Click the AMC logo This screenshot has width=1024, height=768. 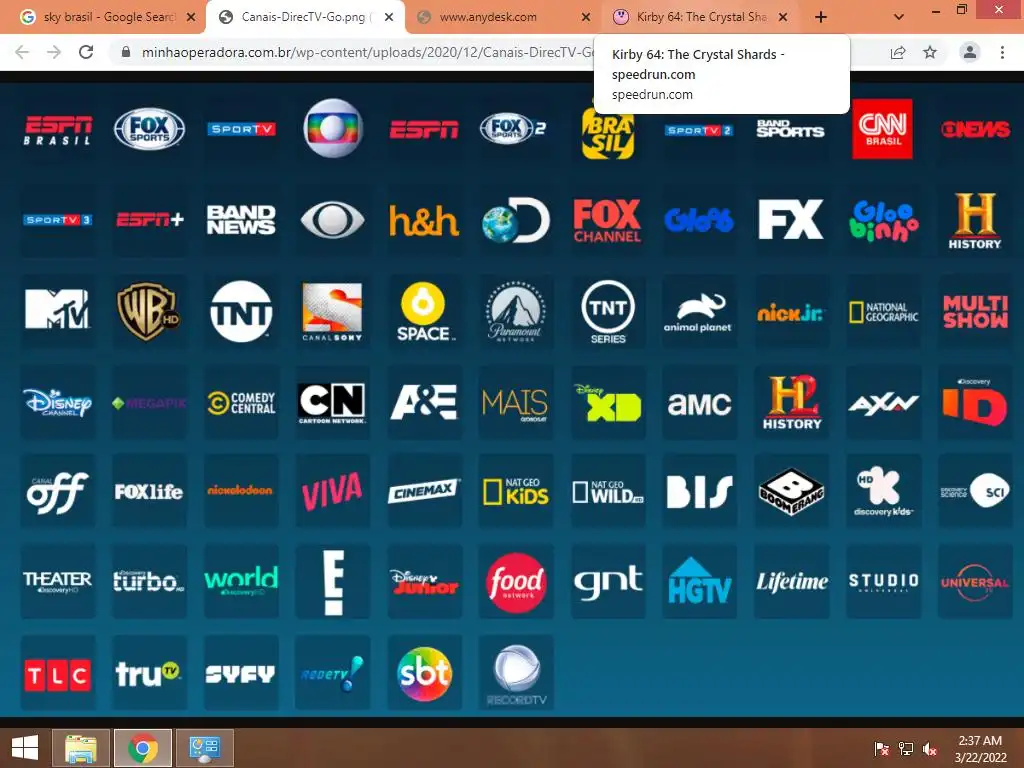[699, 404]
